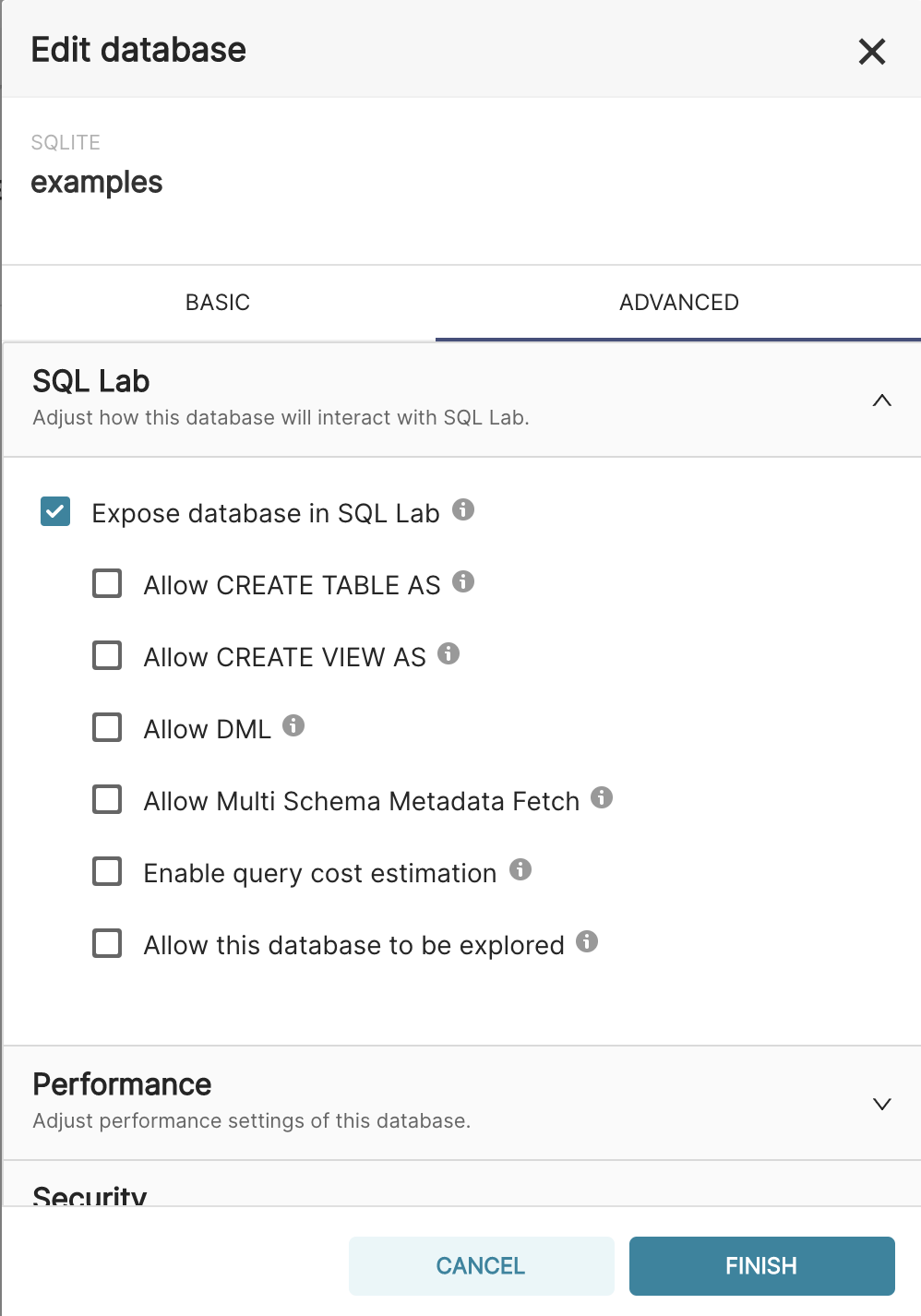
Task: Click info icon next to Allow CREATE VIEW AS
Action: [x=449, y=653]
